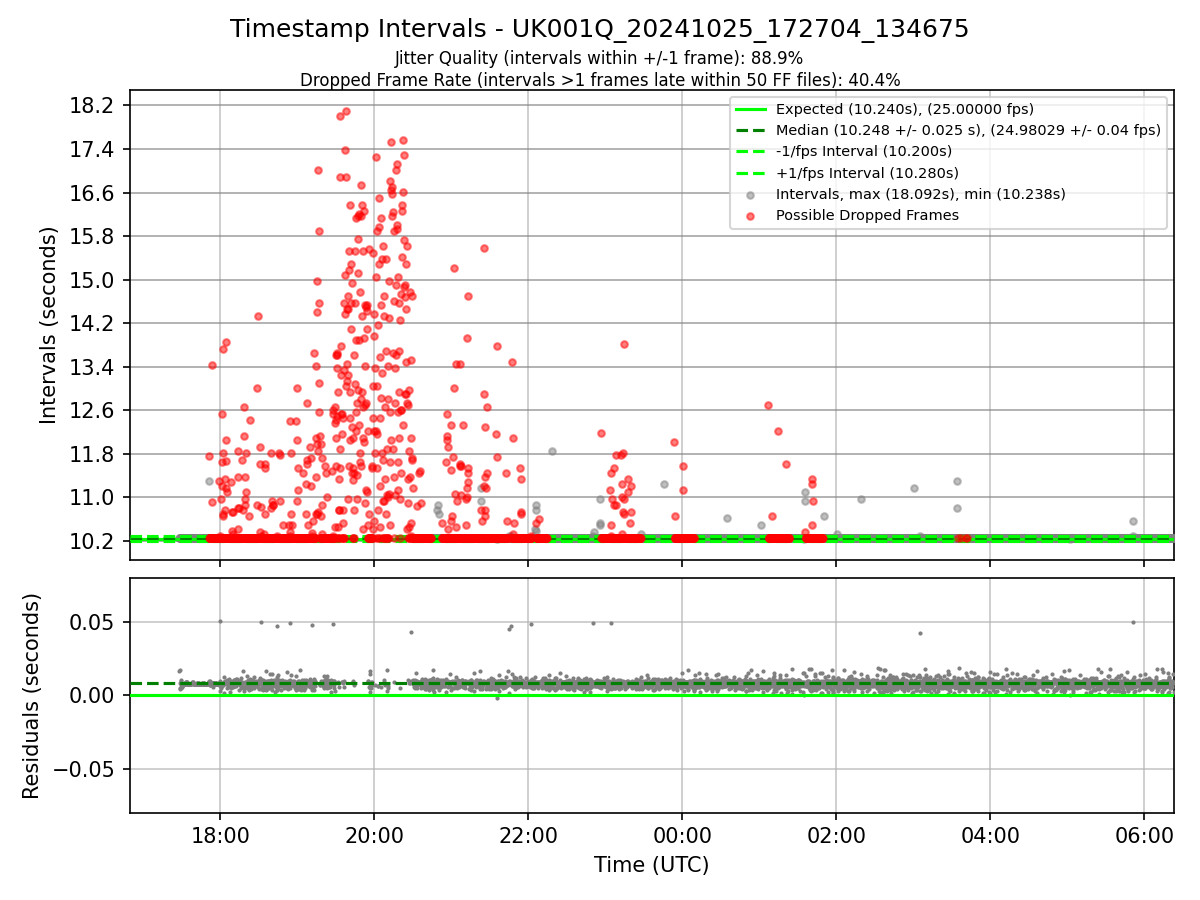Click the solid green line sample beside "Expected" in the legend
Viewport: 1200px width, 900px height.
751,110
